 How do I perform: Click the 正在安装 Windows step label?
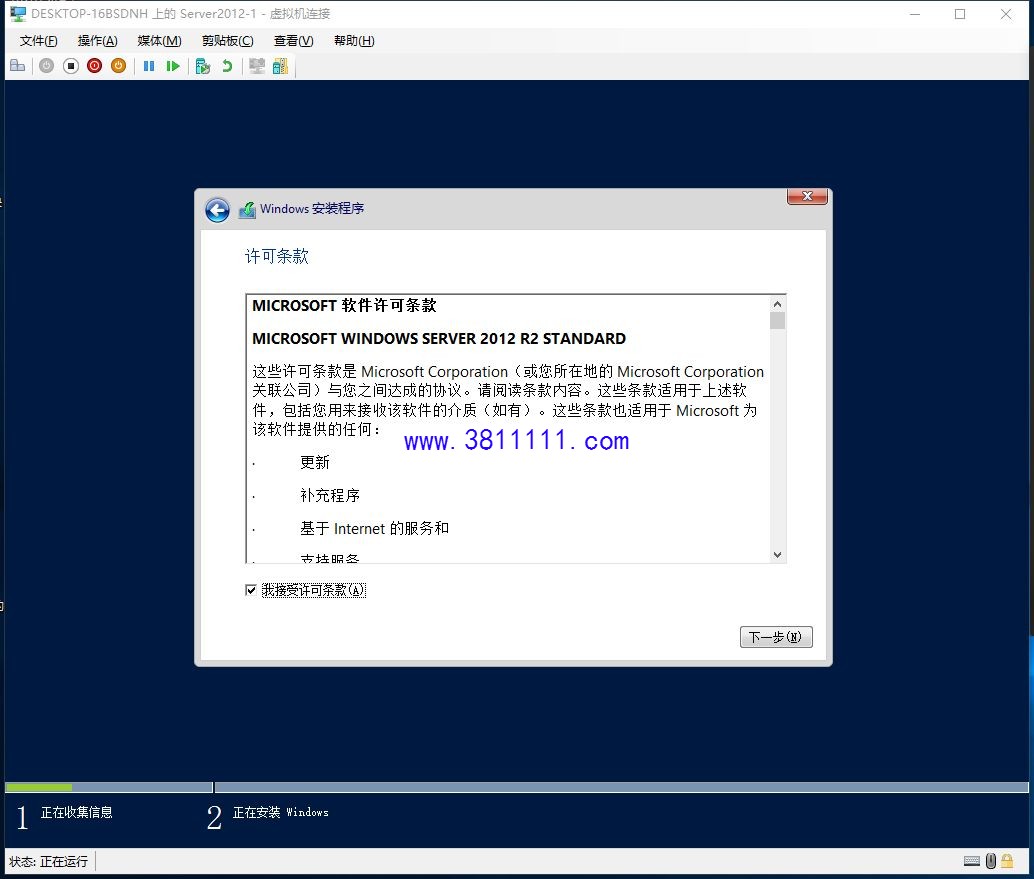click(280, 812)
